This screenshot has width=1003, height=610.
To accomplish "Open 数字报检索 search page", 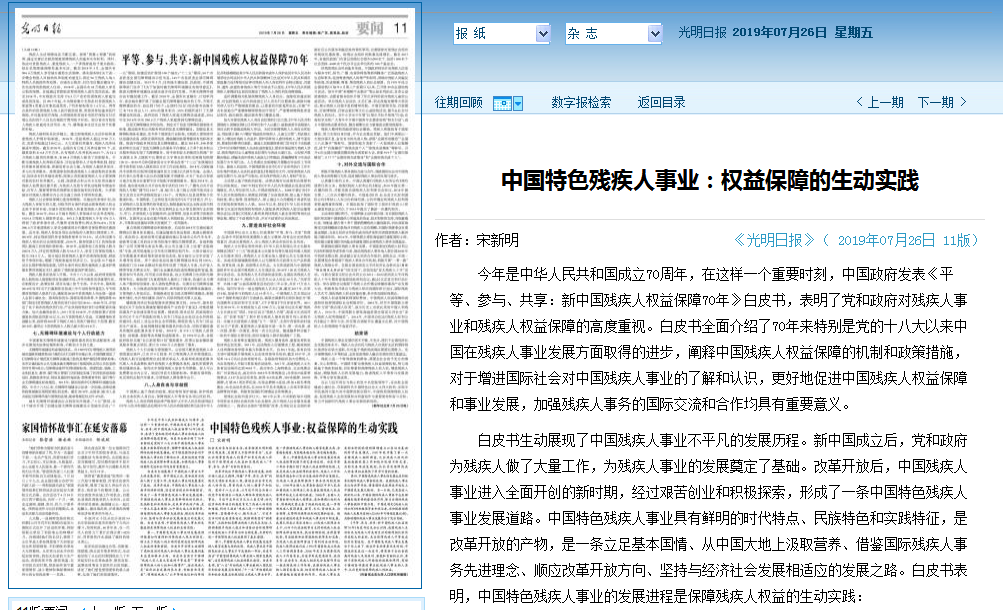I will pyautogui.click(x=581, y=102).
